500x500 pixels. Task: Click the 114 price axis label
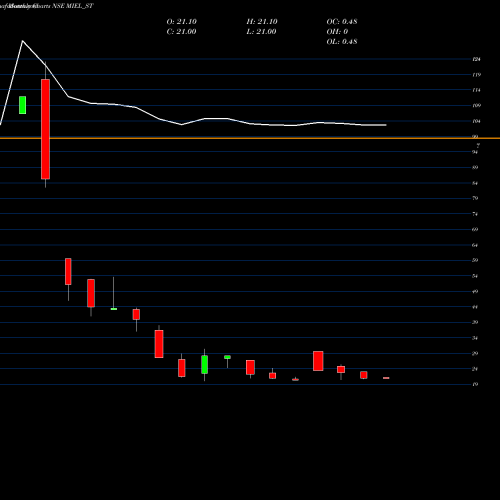pyautogui.click(x=476, y=90)
